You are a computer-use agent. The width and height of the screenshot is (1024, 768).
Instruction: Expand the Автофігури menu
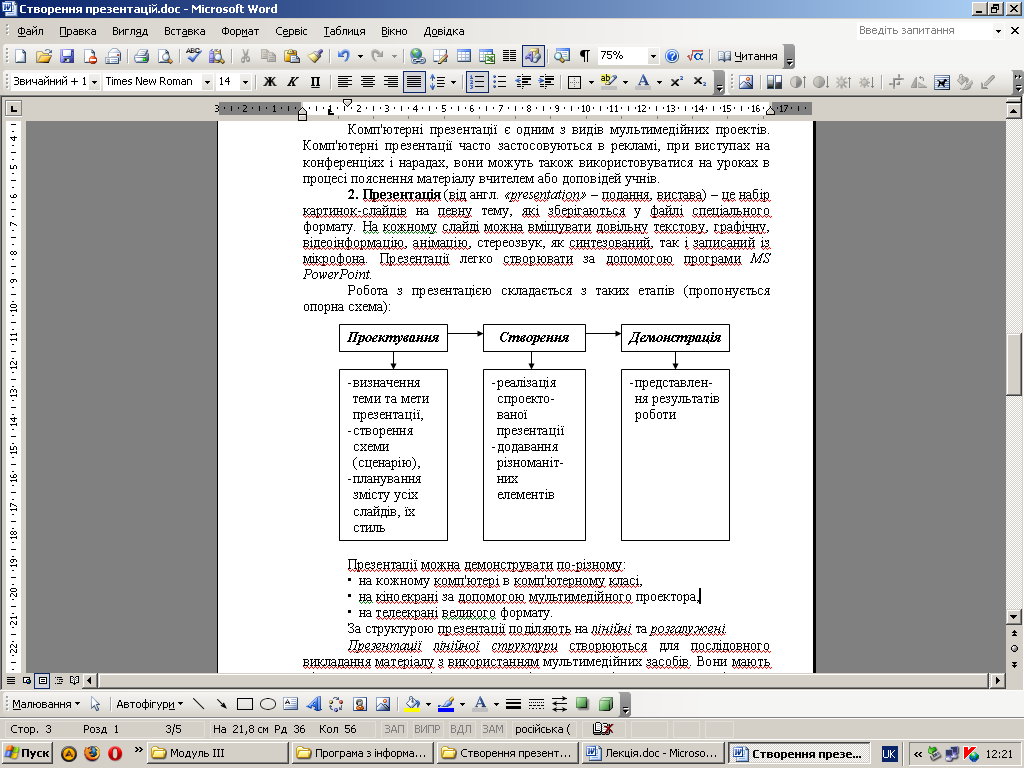click(150, 704)
